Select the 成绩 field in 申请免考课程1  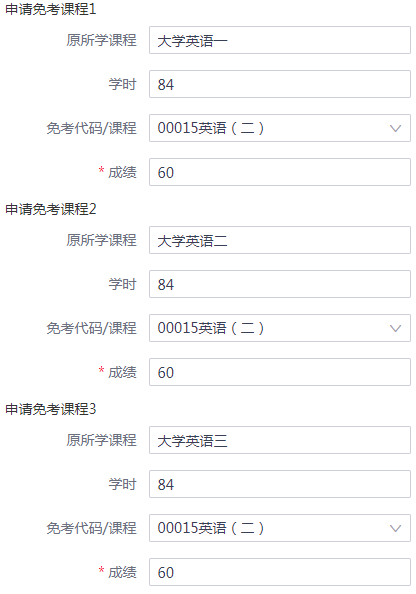pos(280,172)
